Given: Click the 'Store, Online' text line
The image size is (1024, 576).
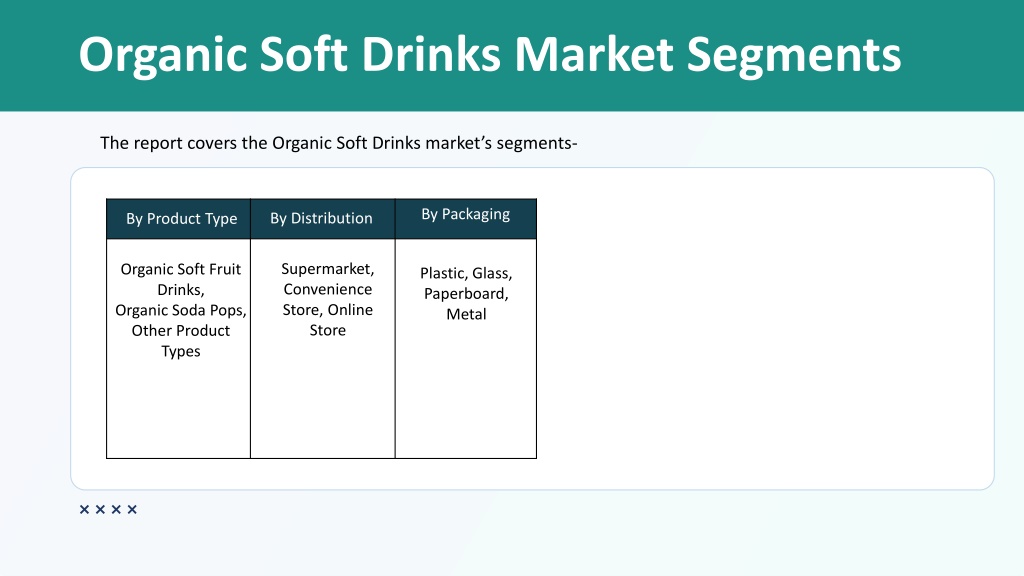Looking at the screenshot, I should point(328,310).
